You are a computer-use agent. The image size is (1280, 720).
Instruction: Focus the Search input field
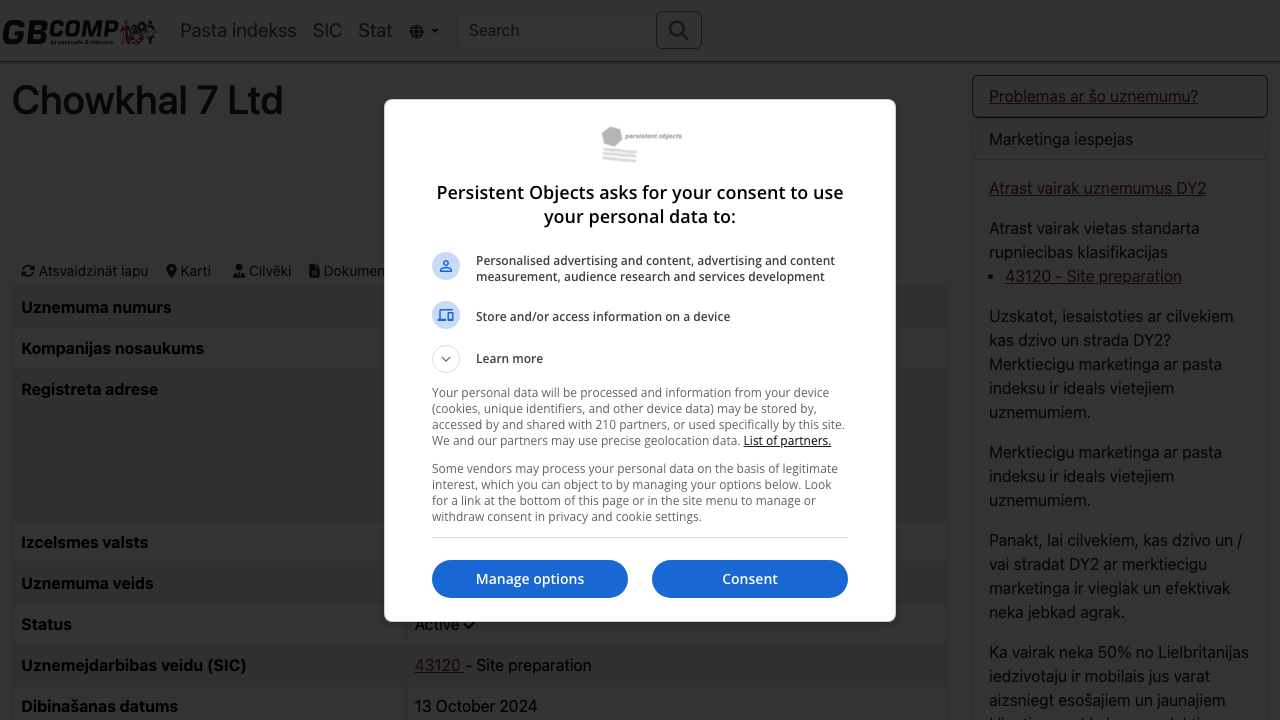tap(556, 31)
